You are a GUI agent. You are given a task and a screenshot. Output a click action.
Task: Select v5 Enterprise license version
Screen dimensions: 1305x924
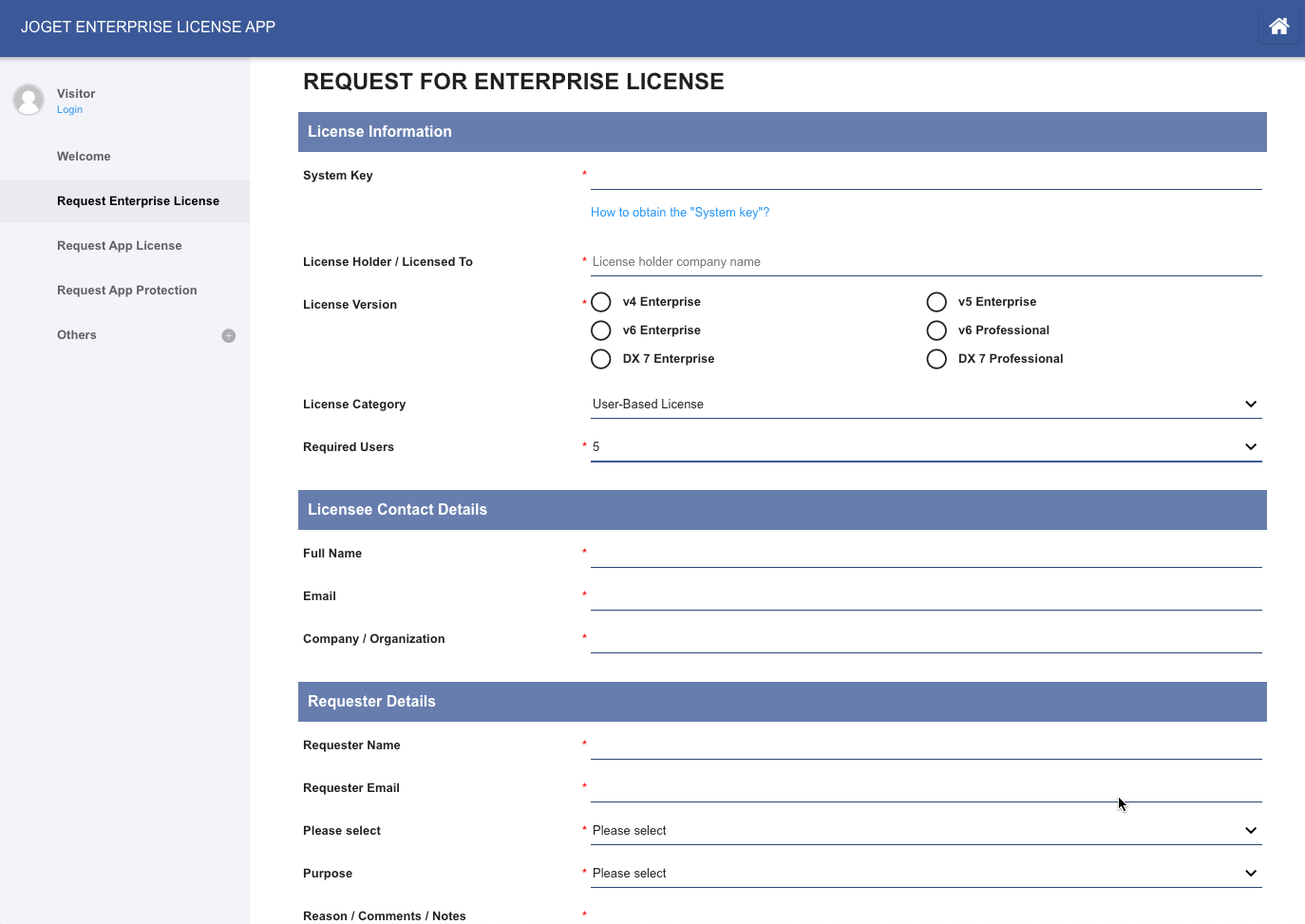tap(936, 302)
